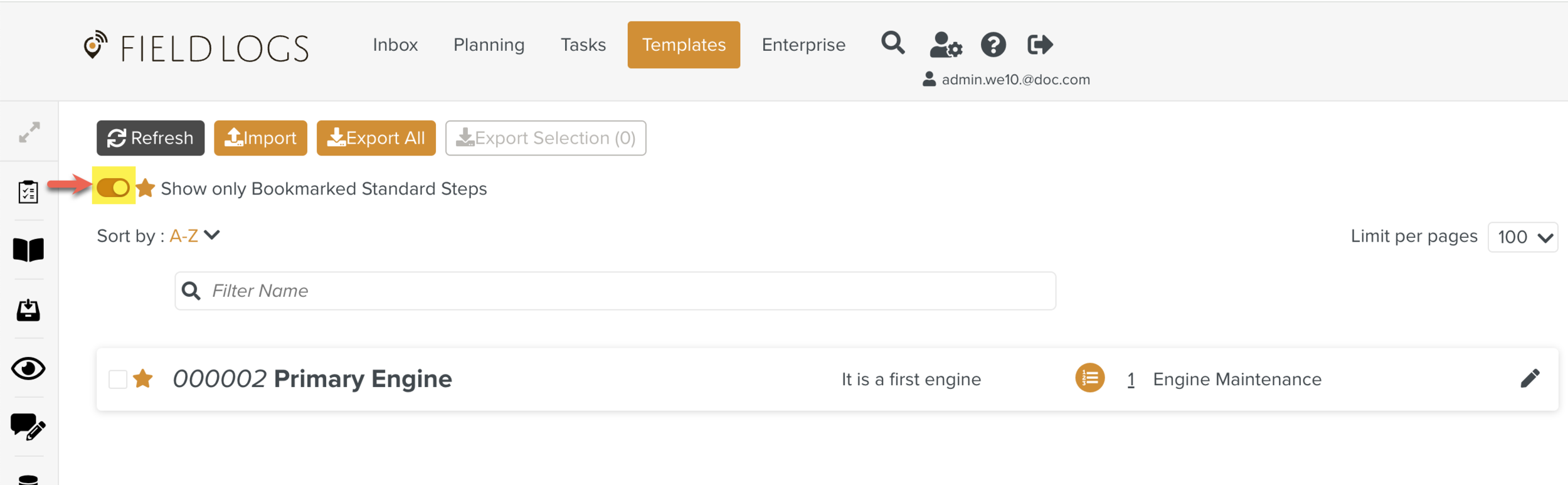1568x485 pixels.
Task: Click the logout icon
Action: pyautogui.click(x=1040, y=45)
